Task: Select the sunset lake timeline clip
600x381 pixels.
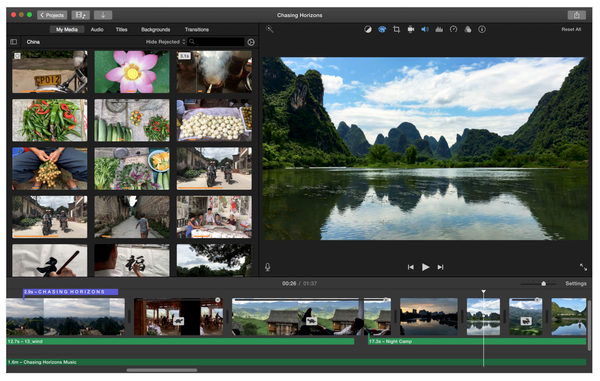Action: [429, 317]
